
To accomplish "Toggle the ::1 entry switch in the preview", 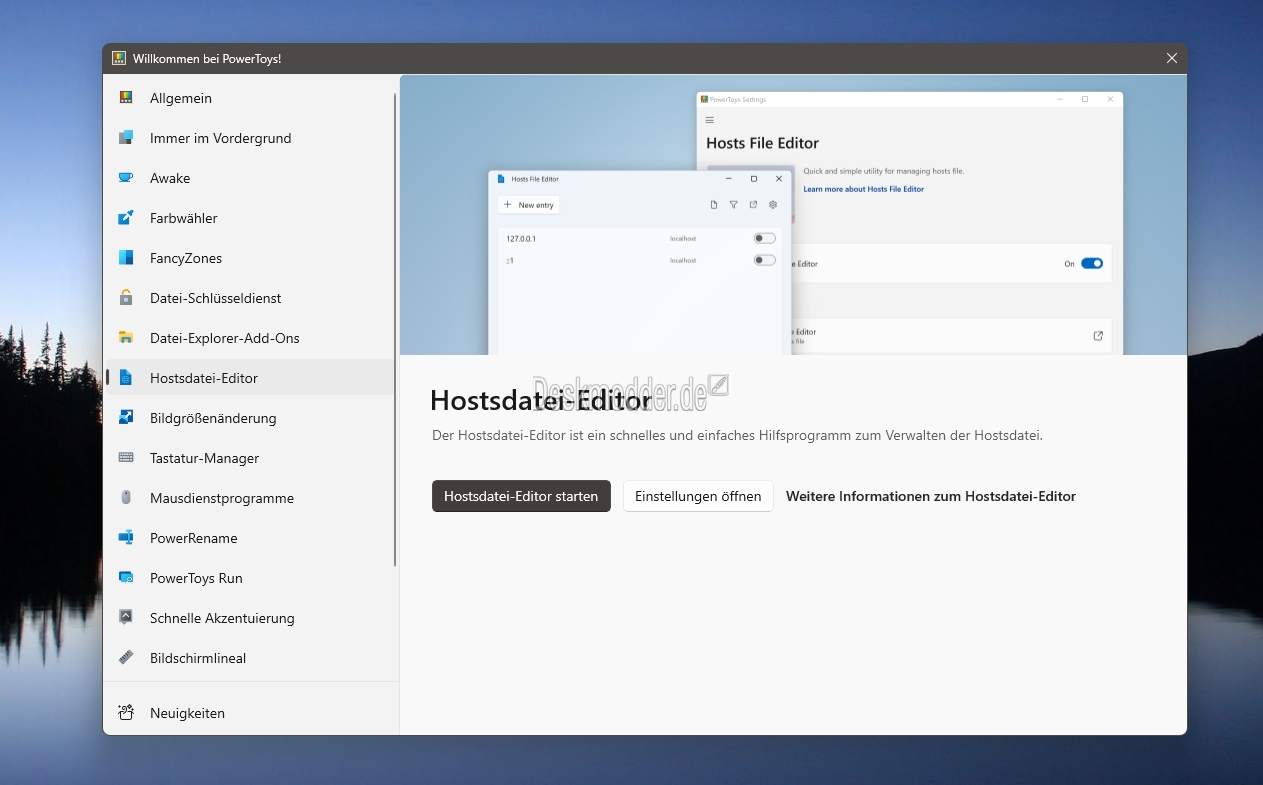I will click(x=765, y=260).
